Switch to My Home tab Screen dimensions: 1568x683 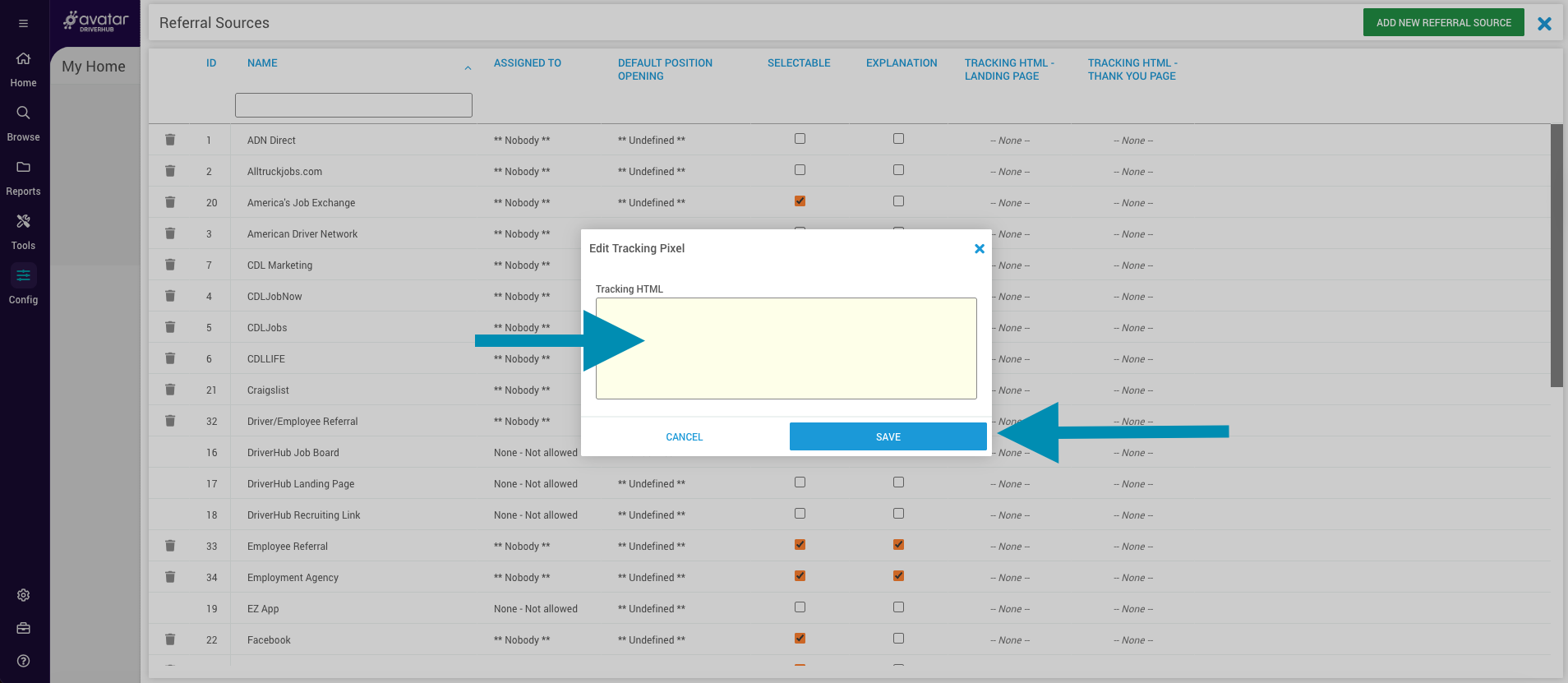[94, 67]
